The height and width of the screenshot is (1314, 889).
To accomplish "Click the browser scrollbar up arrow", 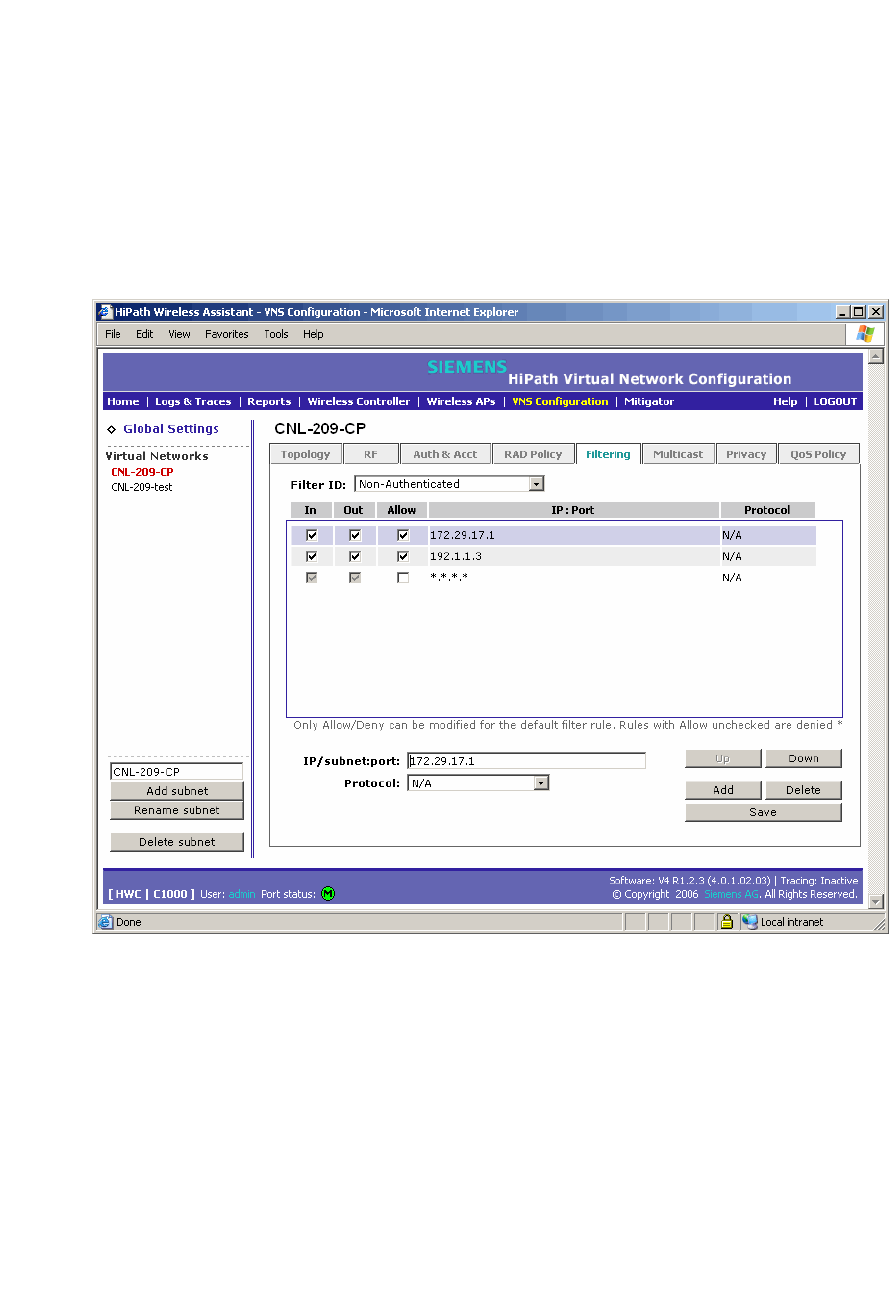I will click(876, 357).
